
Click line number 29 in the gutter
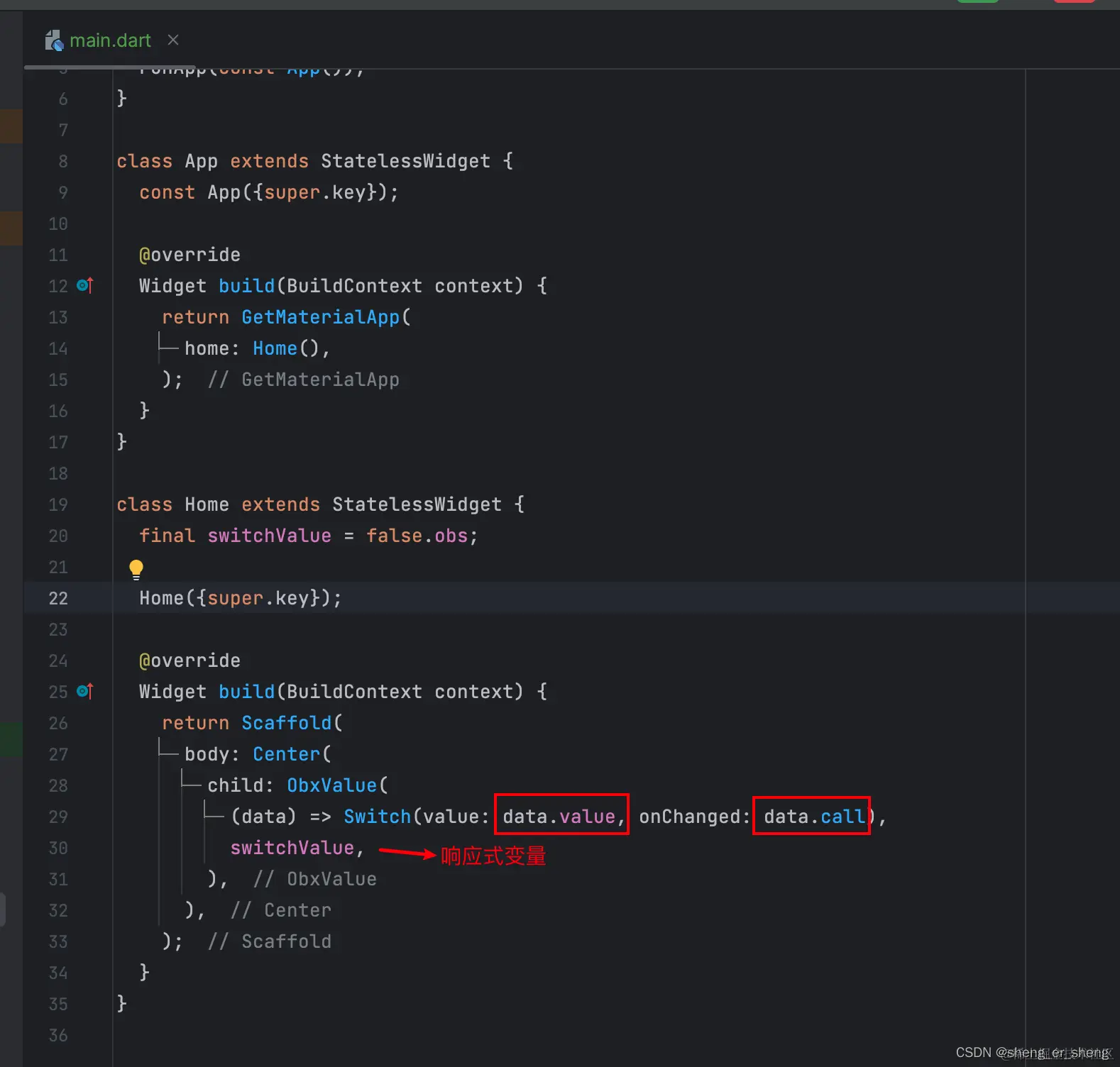pyautogui.click(x=58, y=817)
